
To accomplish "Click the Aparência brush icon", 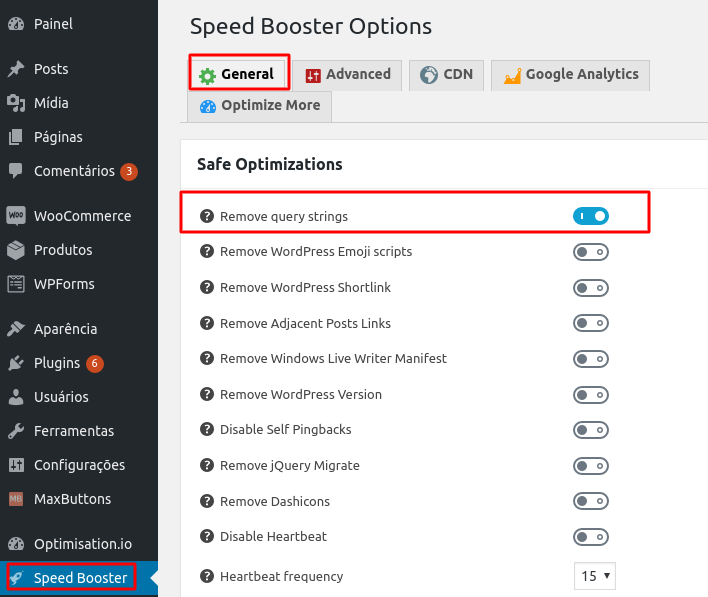I will tap(16, 329).
